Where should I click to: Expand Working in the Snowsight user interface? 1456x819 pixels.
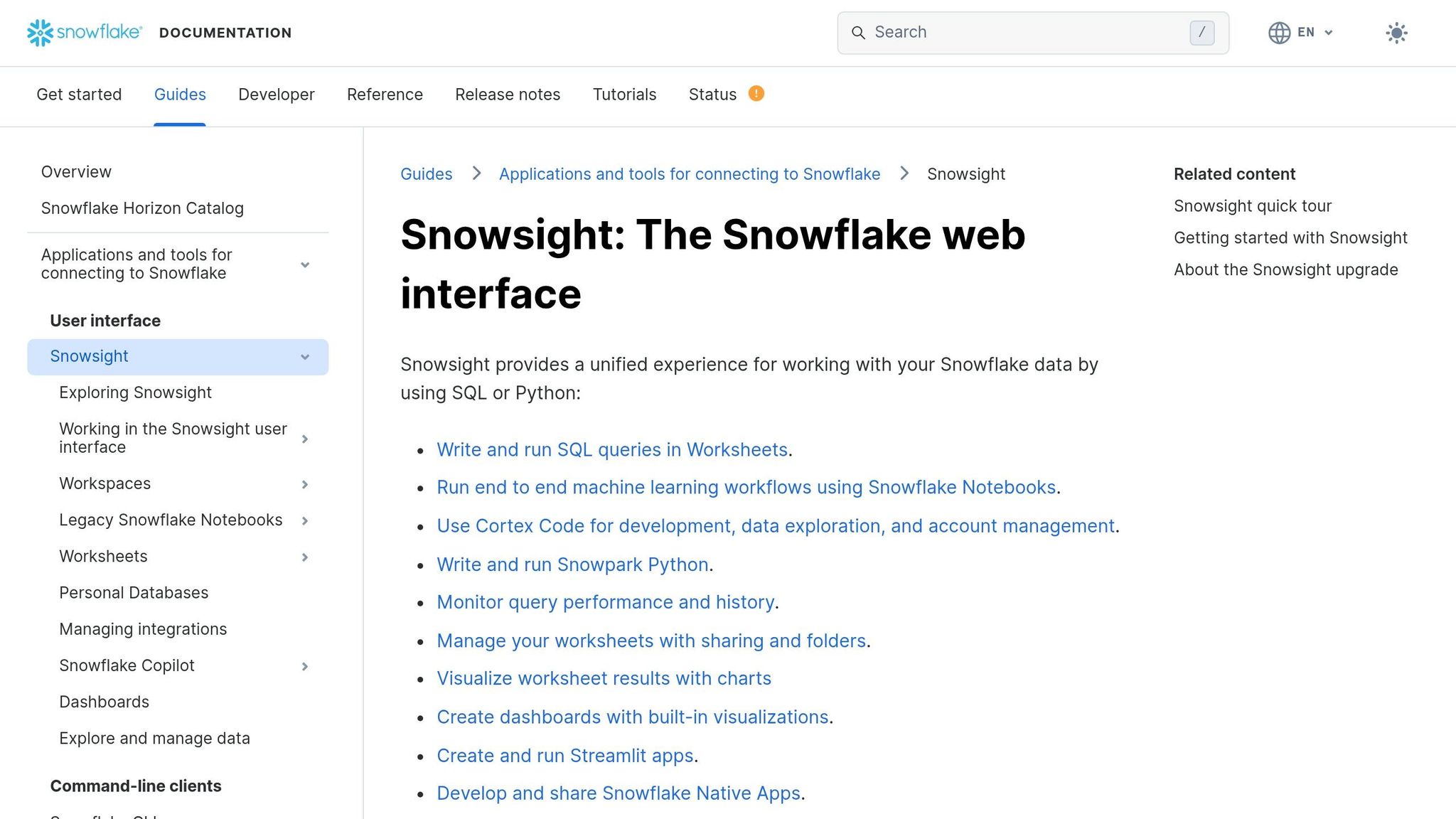(x=305, y=439)
